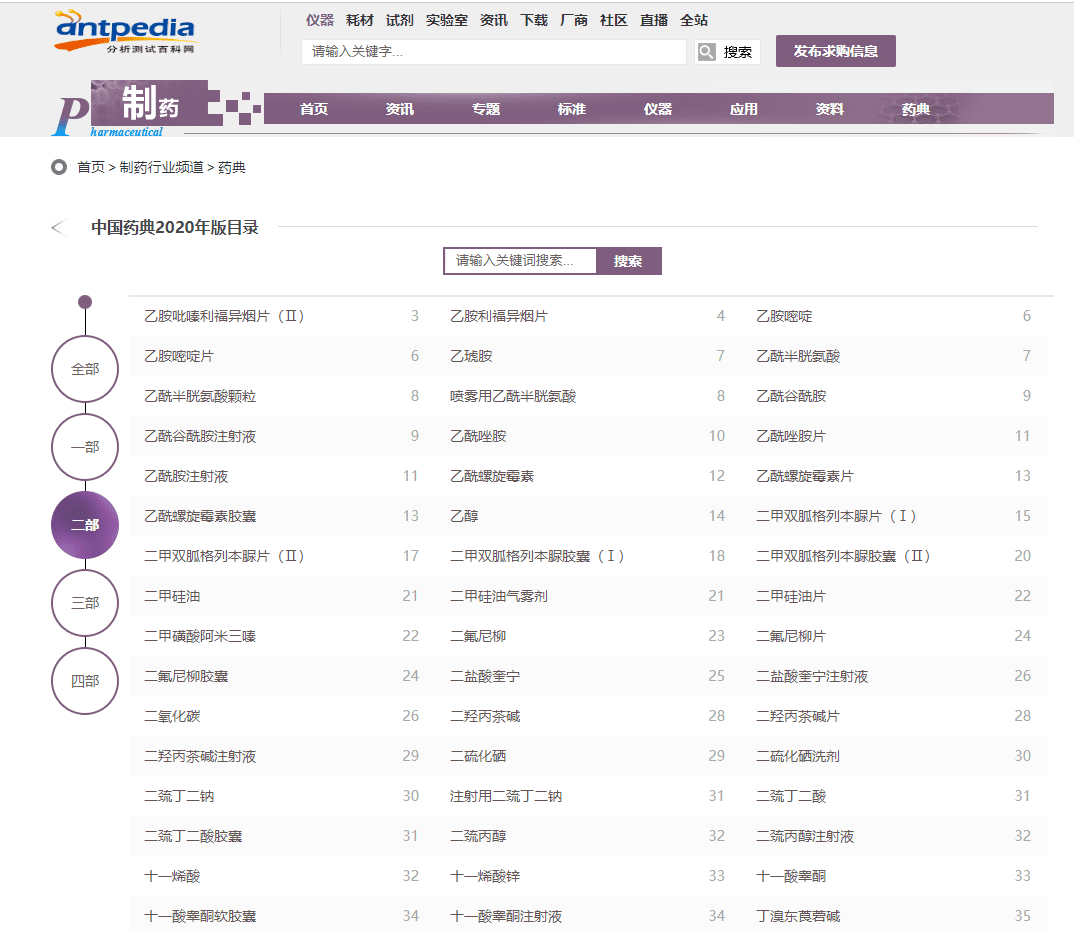Open the 仪器 top menu item
Viewport: 1074px width, 932px height.
[x=320, y=20]
